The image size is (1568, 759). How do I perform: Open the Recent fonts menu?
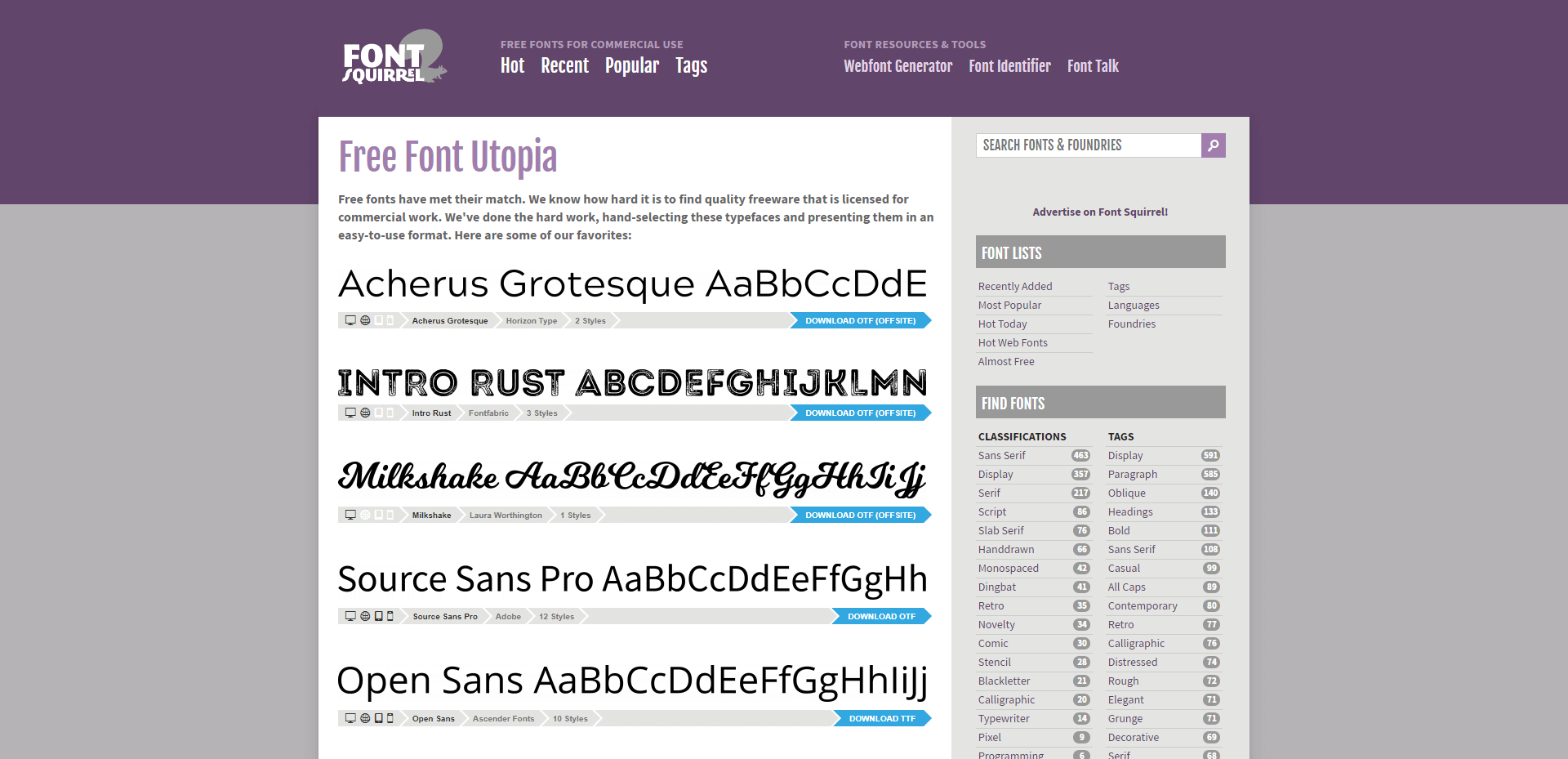tap(564, 66)
